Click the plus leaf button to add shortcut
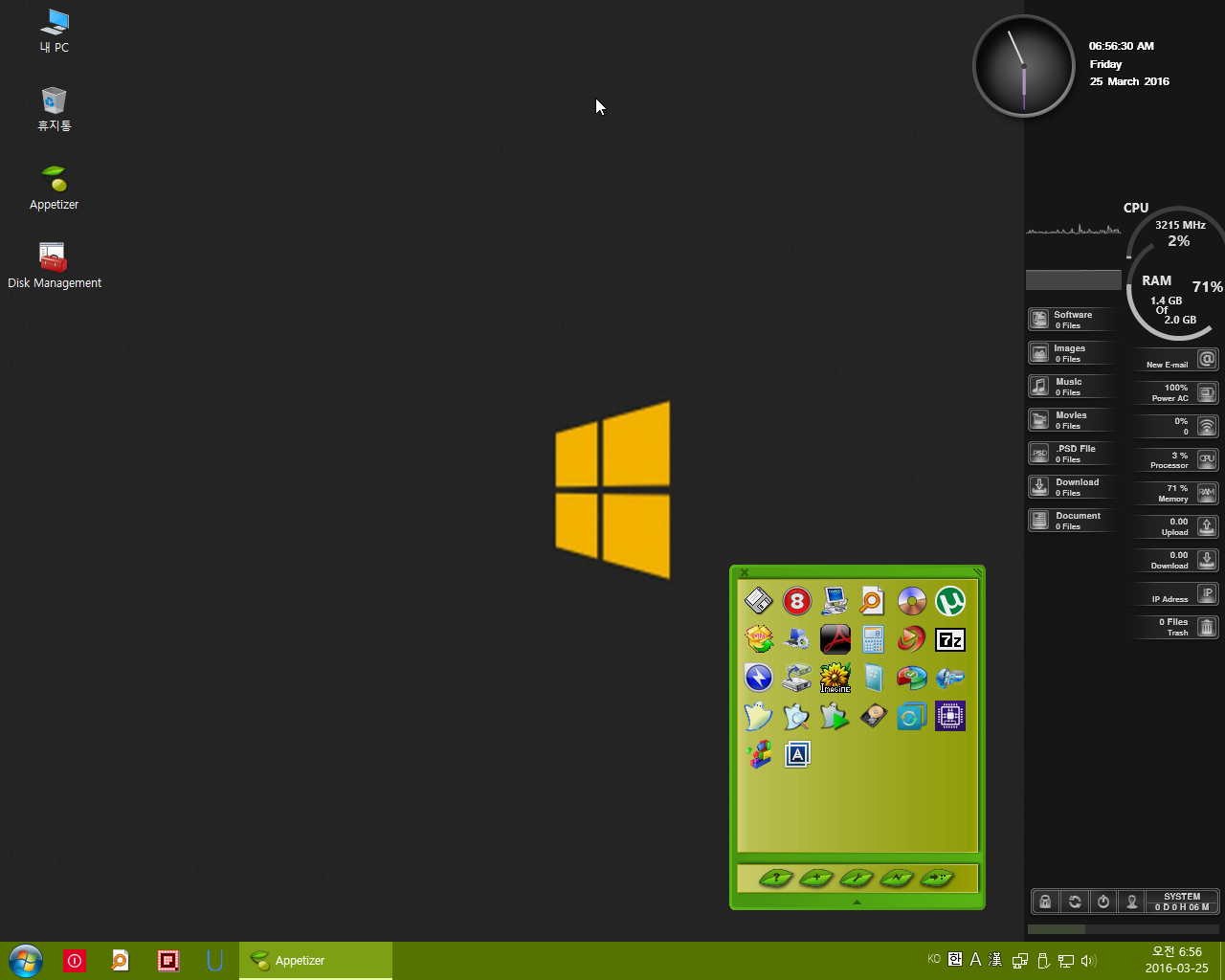Image resolution: width=1225 pixels, height=980 pixels. (x=816, y=878)
